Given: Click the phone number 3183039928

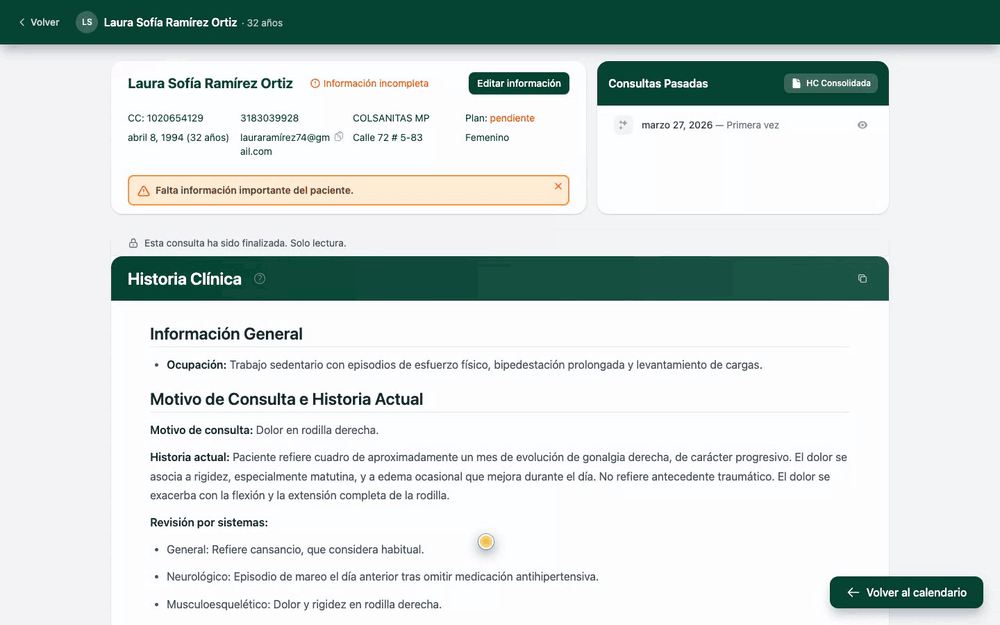Looking at the screenshot, I should (269, 118).
